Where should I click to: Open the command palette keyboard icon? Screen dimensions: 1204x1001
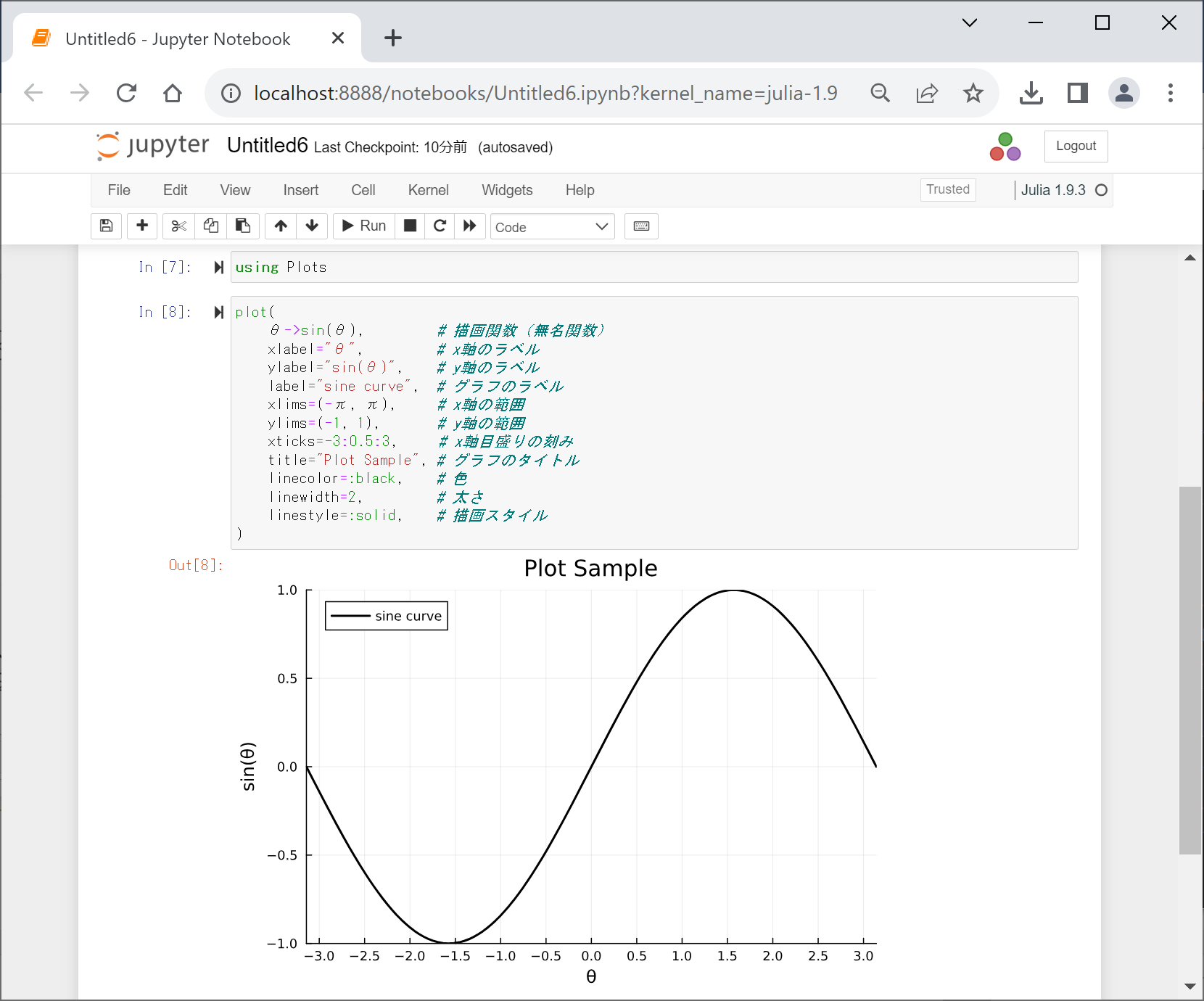click(641, 226)
